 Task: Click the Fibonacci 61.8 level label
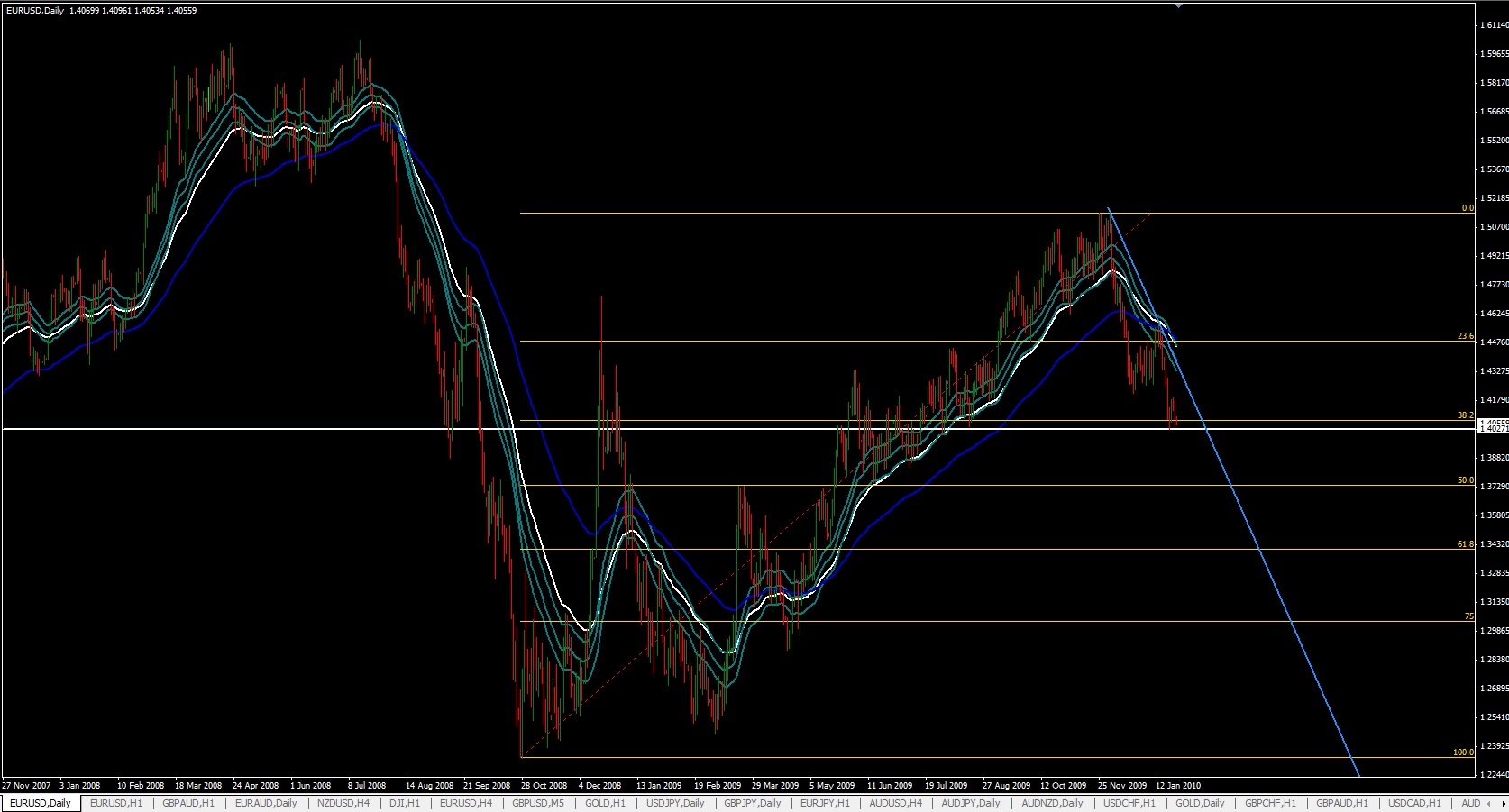(x=1466, y=544)
